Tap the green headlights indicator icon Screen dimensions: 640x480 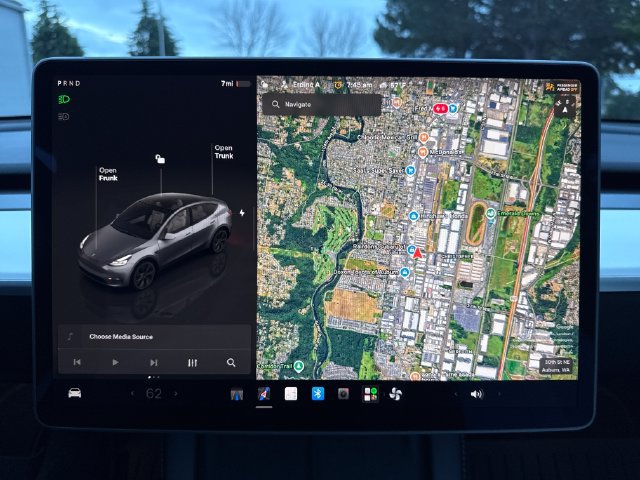pyautogui.click(x=64, y=99)
